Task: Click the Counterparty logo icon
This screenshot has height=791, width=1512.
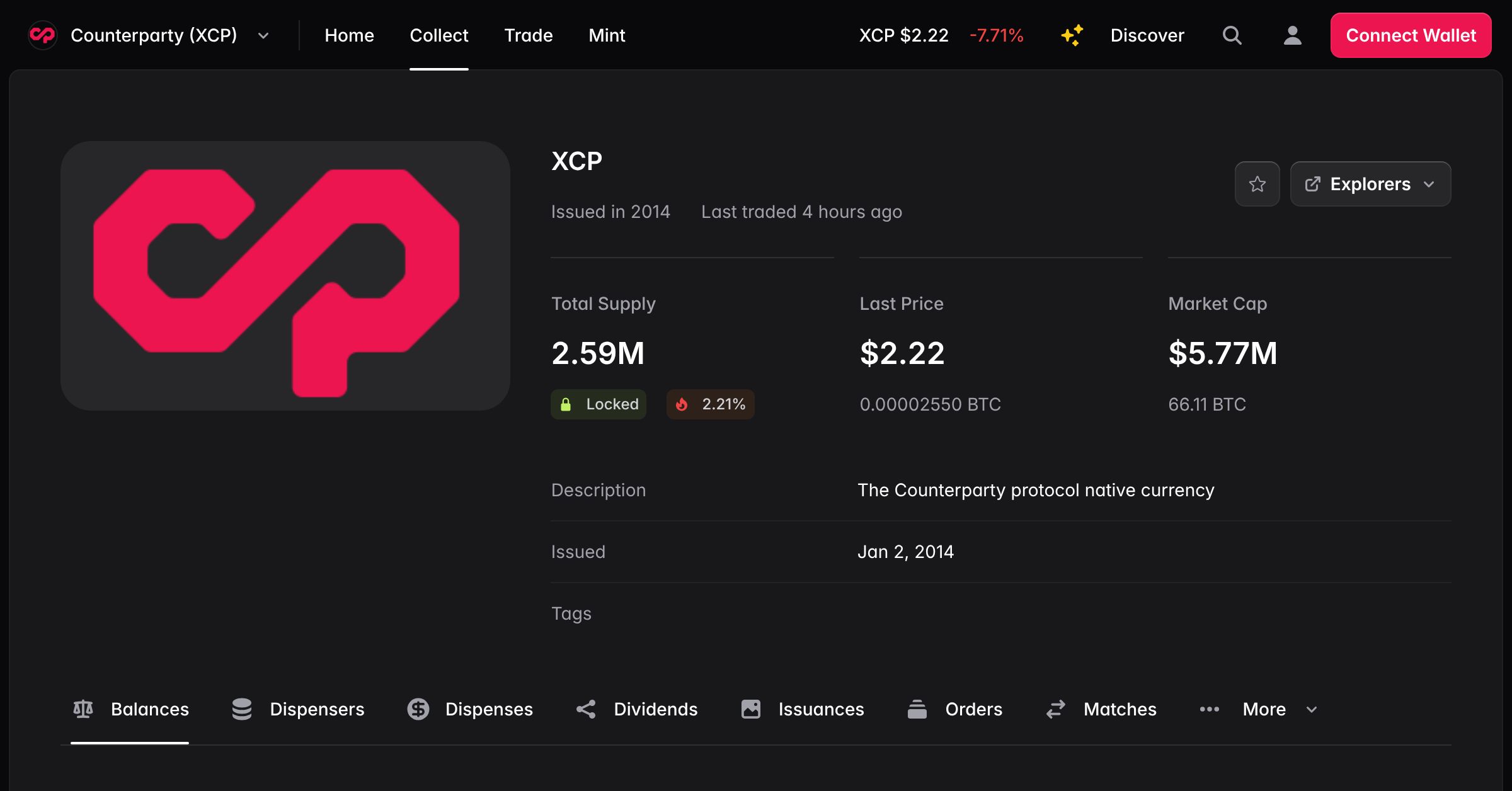Action: click(x=42, y=35)
